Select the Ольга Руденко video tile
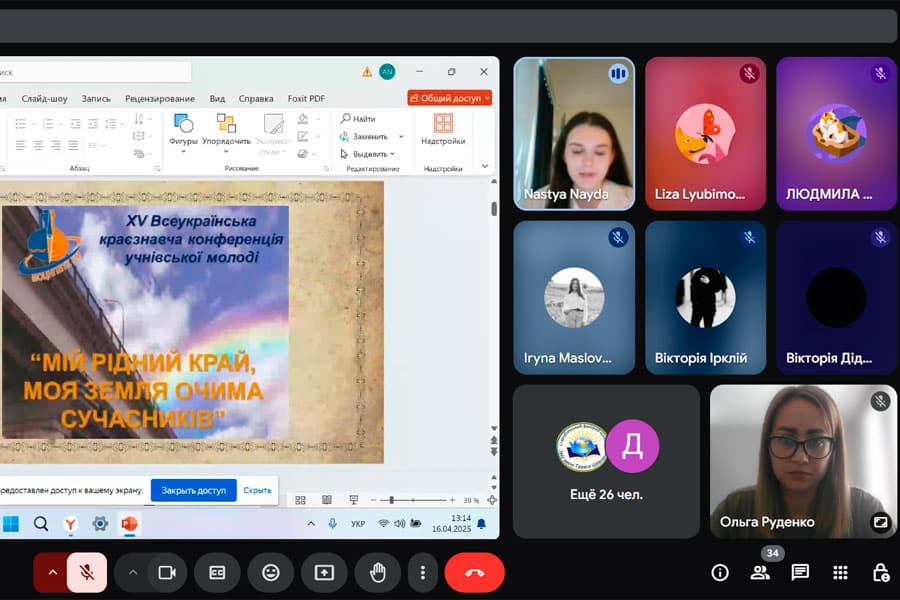 pyautogui.click(x=804, y=461)
